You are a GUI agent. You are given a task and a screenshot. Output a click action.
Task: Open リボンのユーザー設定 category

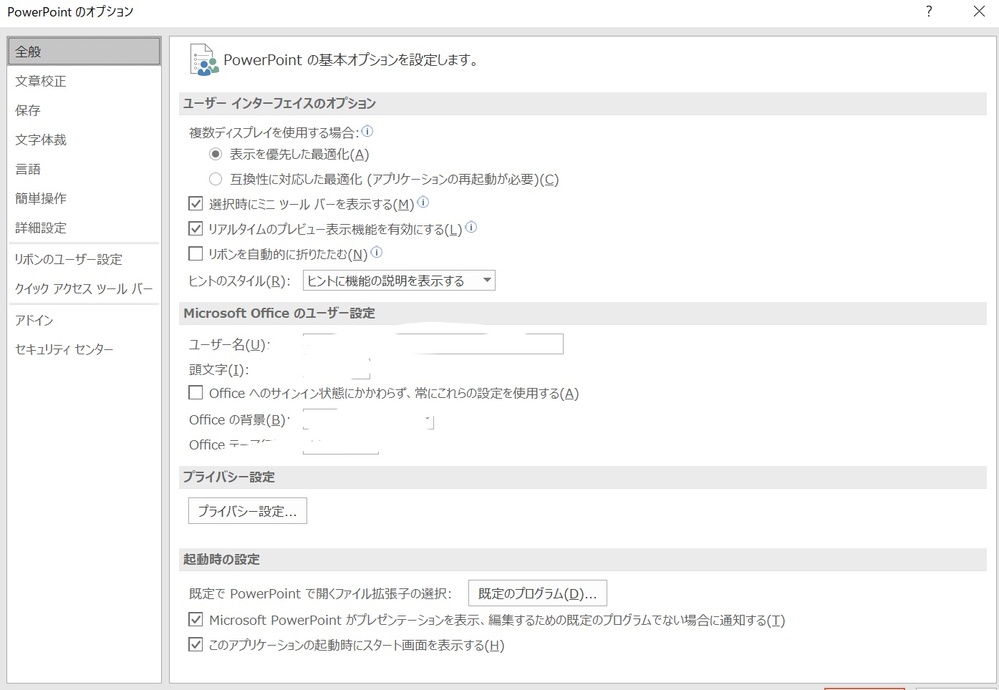(84, 259)
